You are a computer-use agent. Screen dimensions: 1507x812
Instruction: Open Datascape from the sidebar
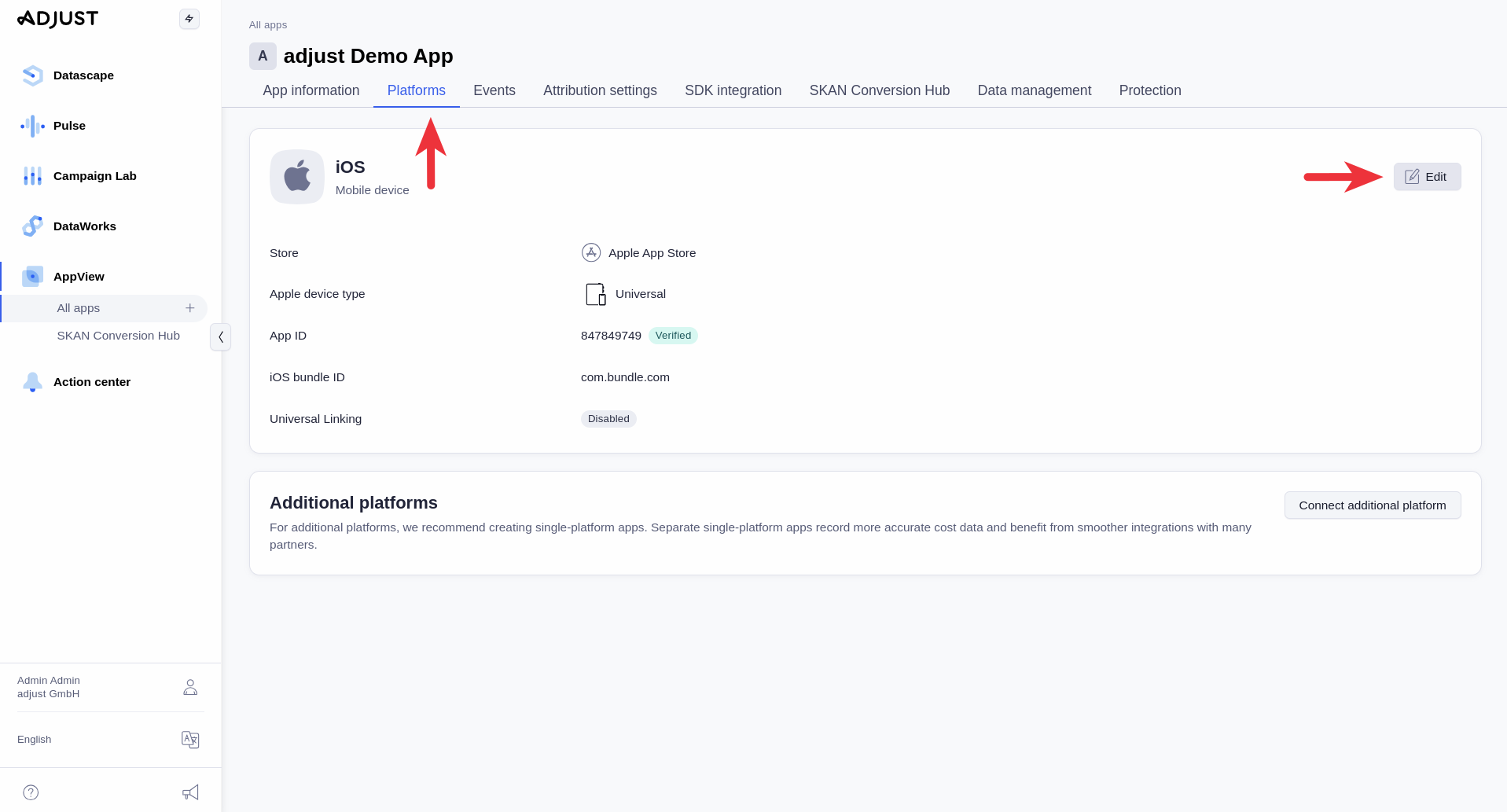coord(83,75)
